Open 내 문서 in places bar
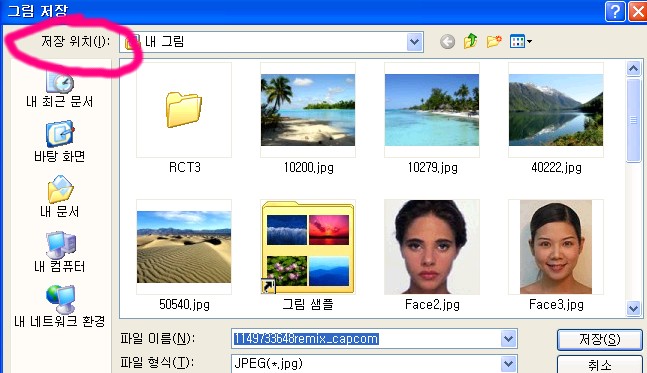 60,196
